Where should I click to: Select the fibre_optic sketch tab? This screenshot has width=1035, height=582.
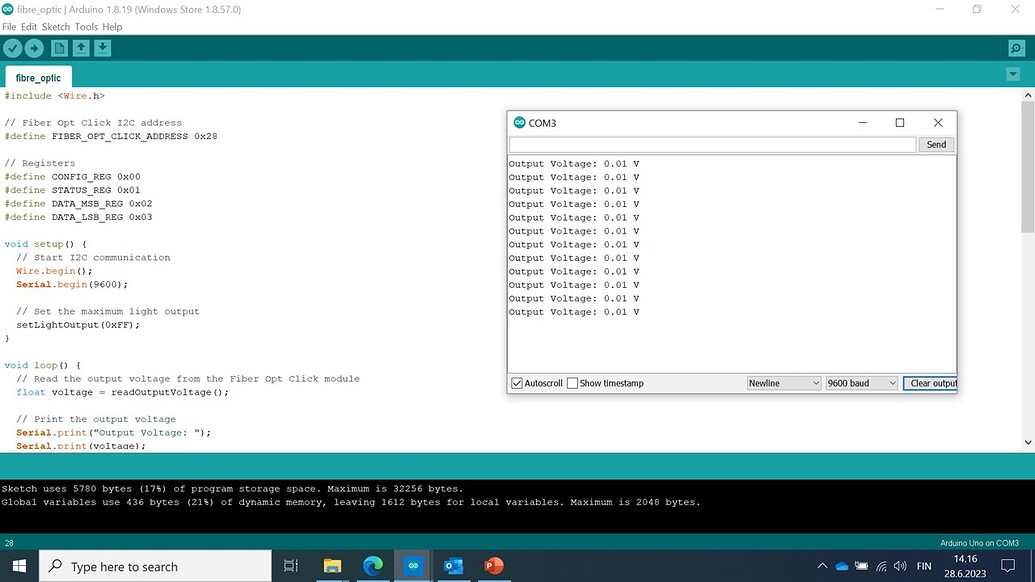click(x=38, y=77)
